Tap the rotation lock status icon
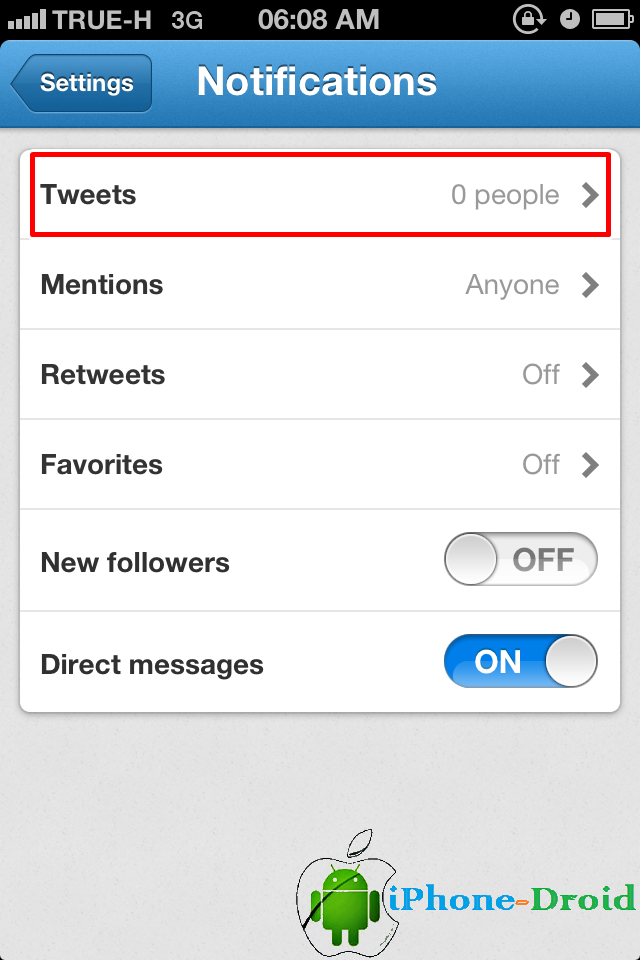Screen dimensions: 640x960 [x=529, y=19]
